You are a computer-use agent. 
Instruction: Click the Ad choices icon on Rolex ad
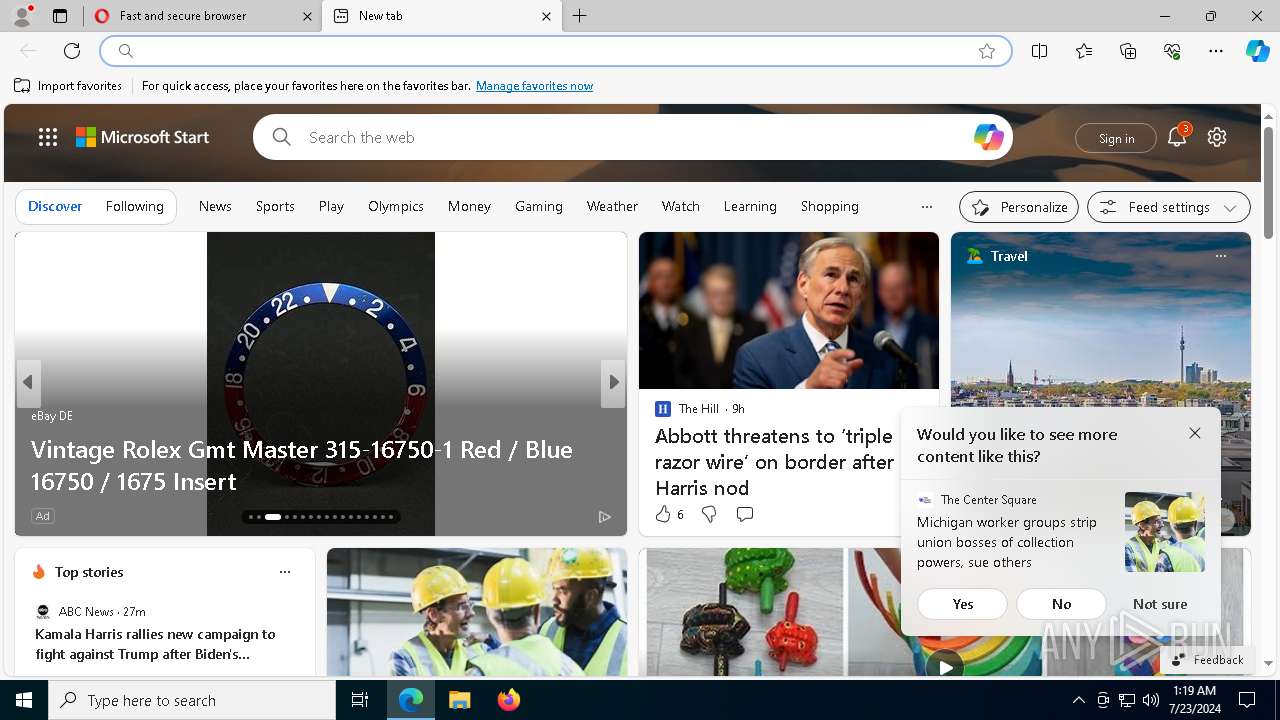point(605,516)
